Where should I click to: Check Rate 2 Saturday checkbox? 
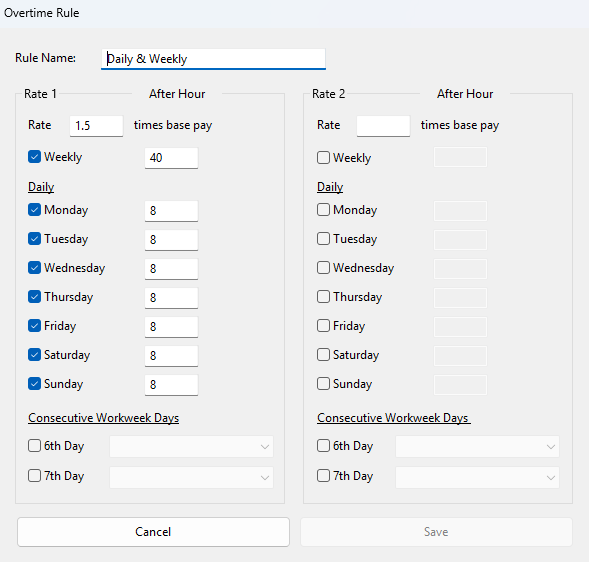(323, 355)
